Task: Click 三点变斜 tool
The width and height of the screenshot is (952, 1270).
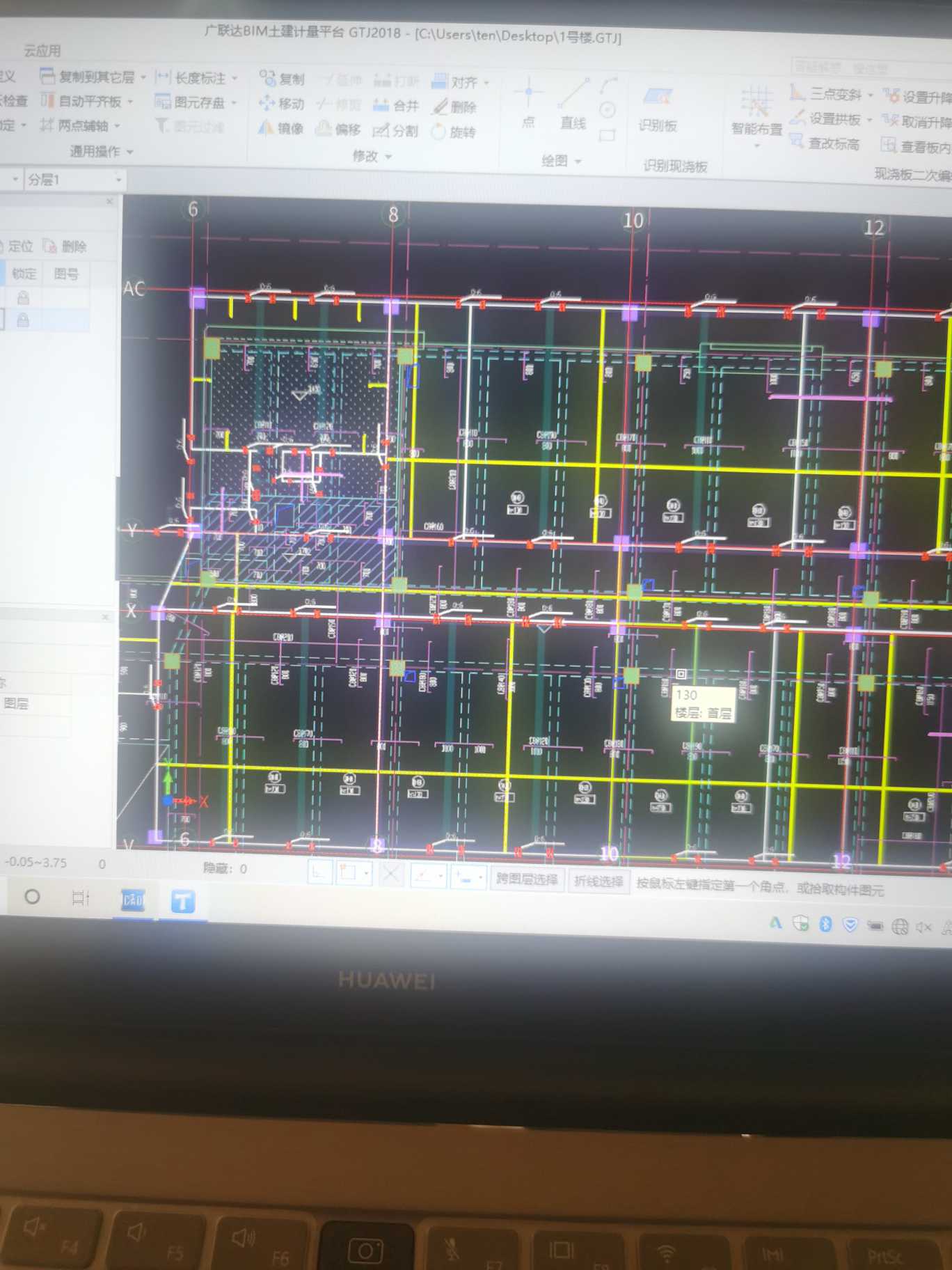Action: coord(827,93)
